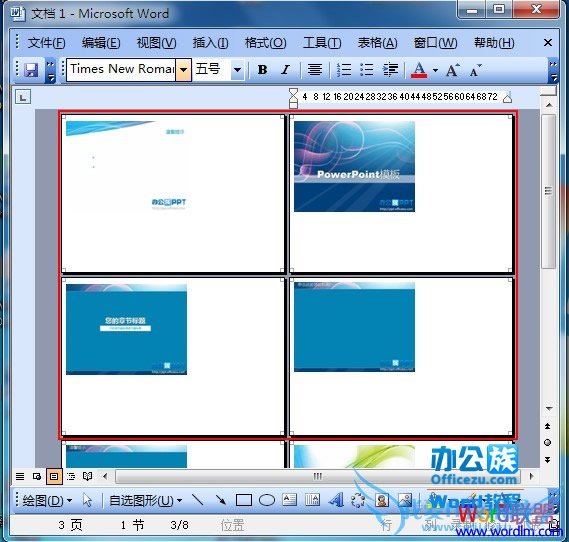Toggle bold formatting

[x=262, y=69]
